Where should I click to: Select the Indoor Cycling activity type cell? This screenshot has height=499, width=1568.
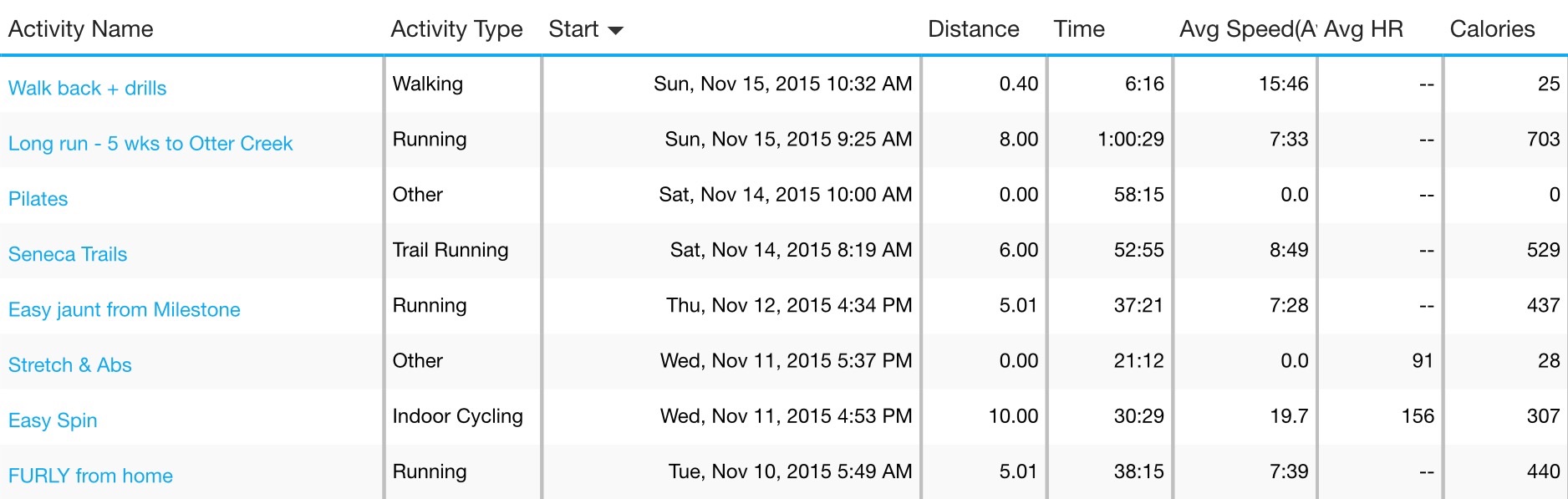458,416
